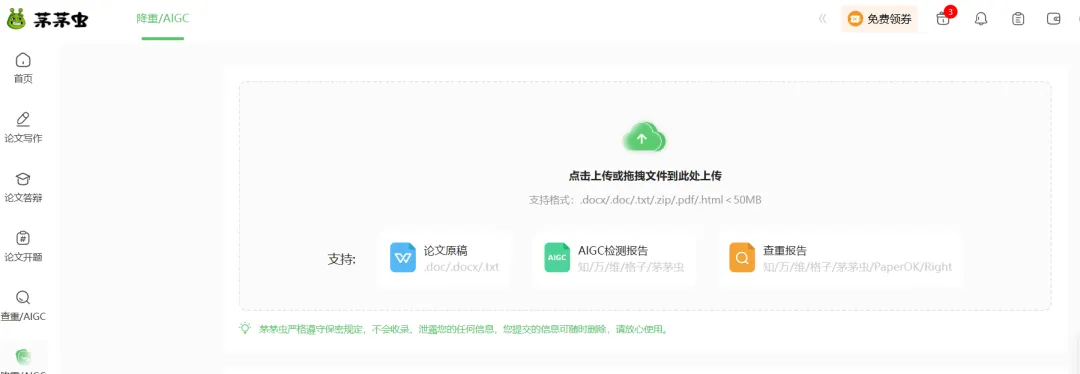The width and height of the screenshot is (1080, 374).
Task: Open the clipboard orders icon in the header
Action: 1017,19
